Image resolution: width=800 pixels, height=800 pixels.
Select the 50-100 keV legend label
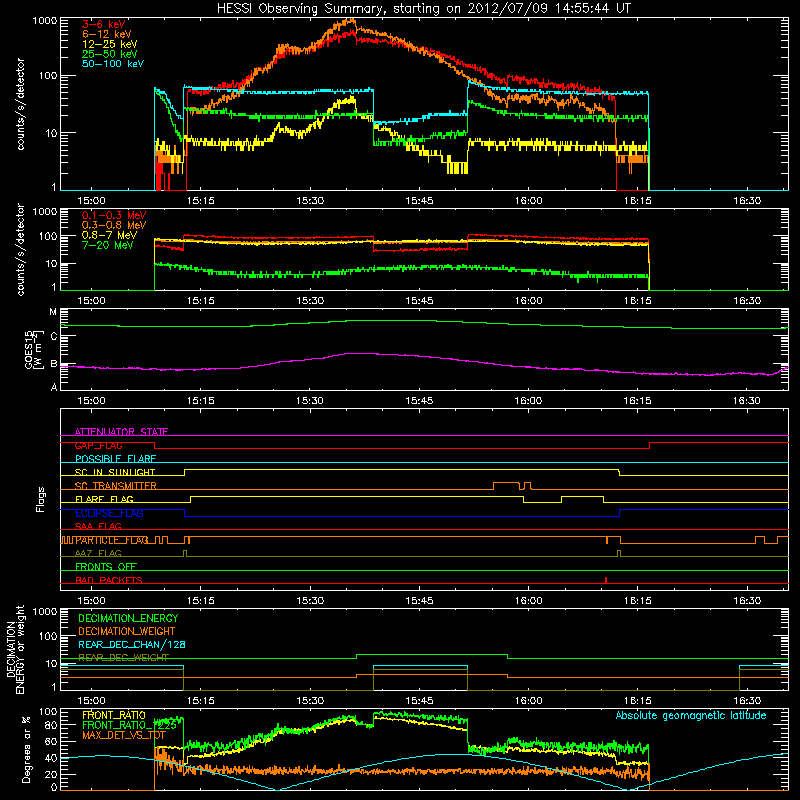click(113, 64)
